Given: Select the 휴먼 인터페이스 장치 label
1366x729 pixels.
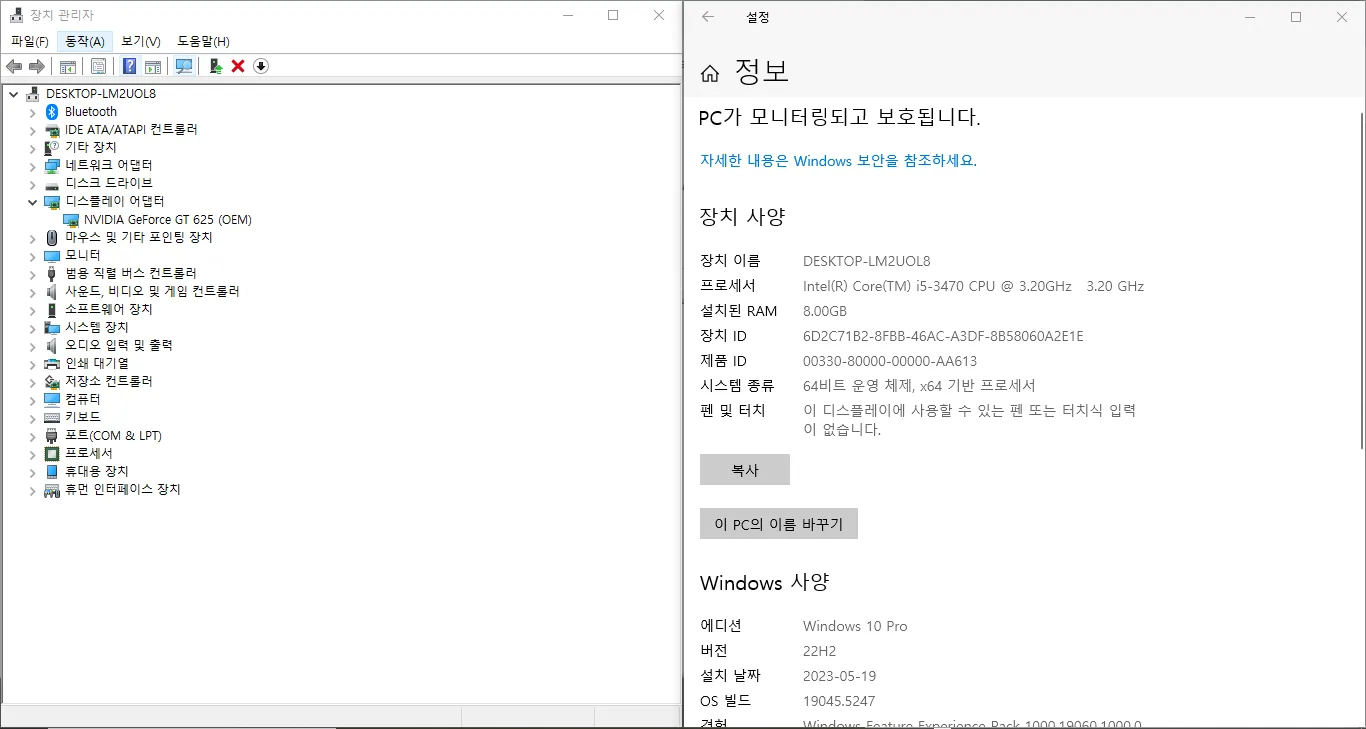Looking at the screenshot, I should [123, 490].
